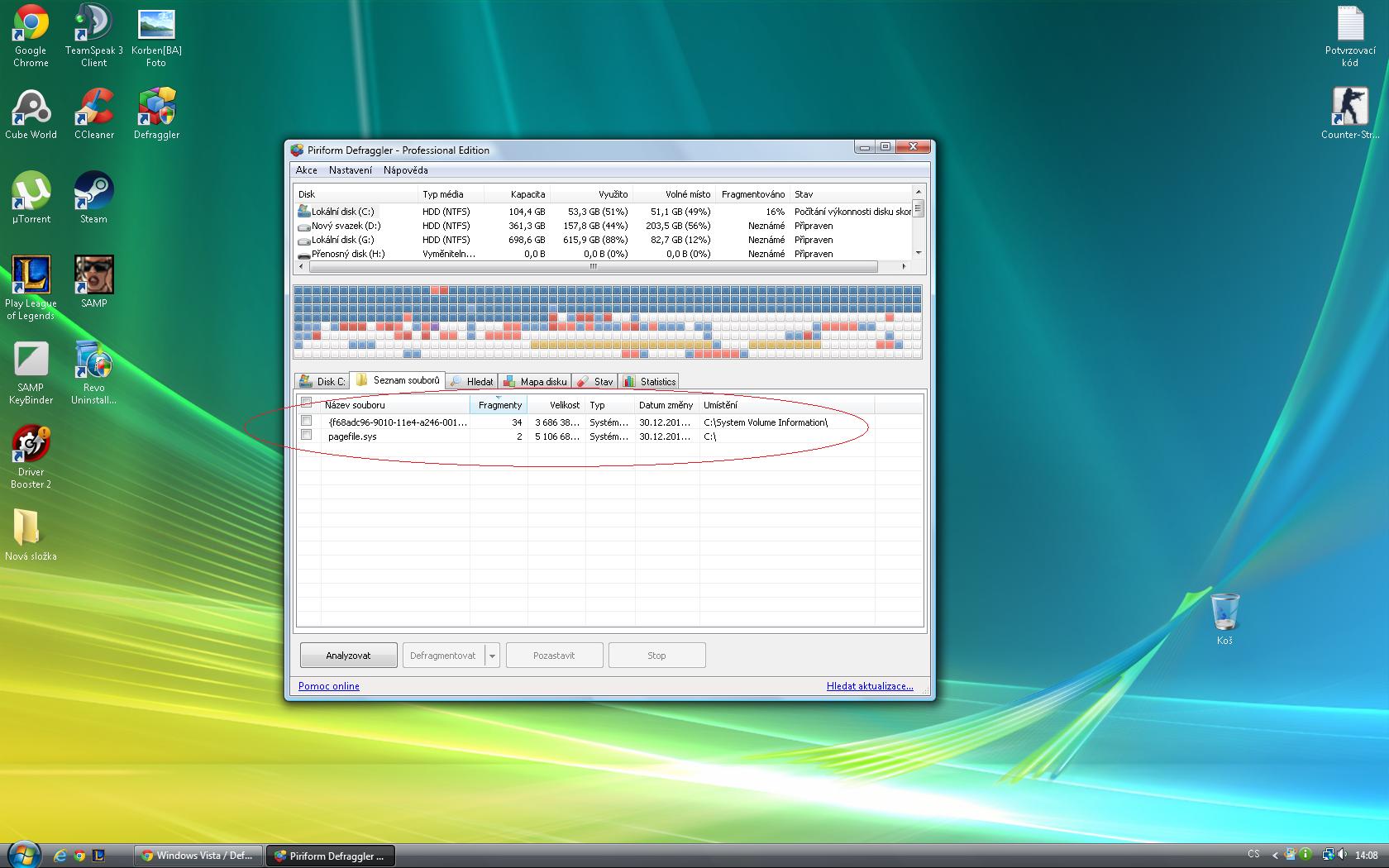Expand the Defragmentovat dropdown arrow
This screenshot has height=868, width=1389.
coord(492,656)
